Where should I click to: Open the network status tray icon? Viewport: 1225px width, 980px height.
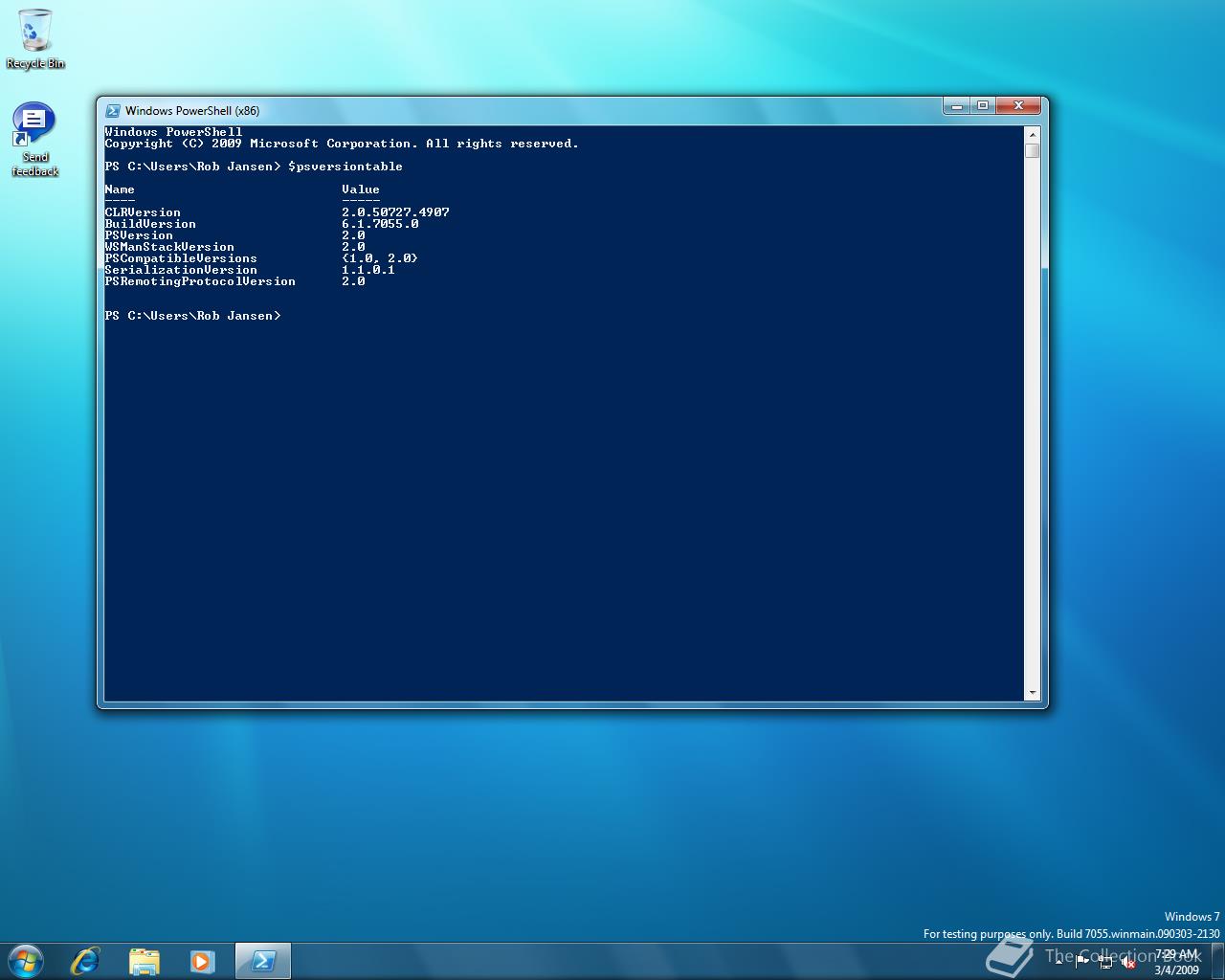[x=1105, y=963]
